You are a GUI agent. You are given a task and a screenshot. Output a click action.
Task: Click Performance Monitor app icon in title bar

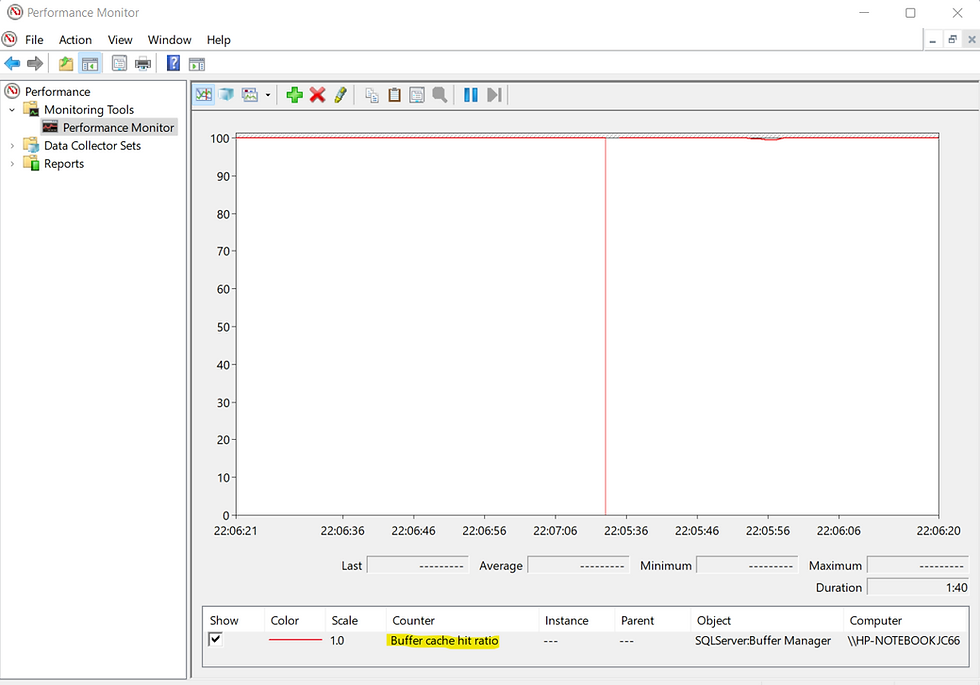pos(14,12)
